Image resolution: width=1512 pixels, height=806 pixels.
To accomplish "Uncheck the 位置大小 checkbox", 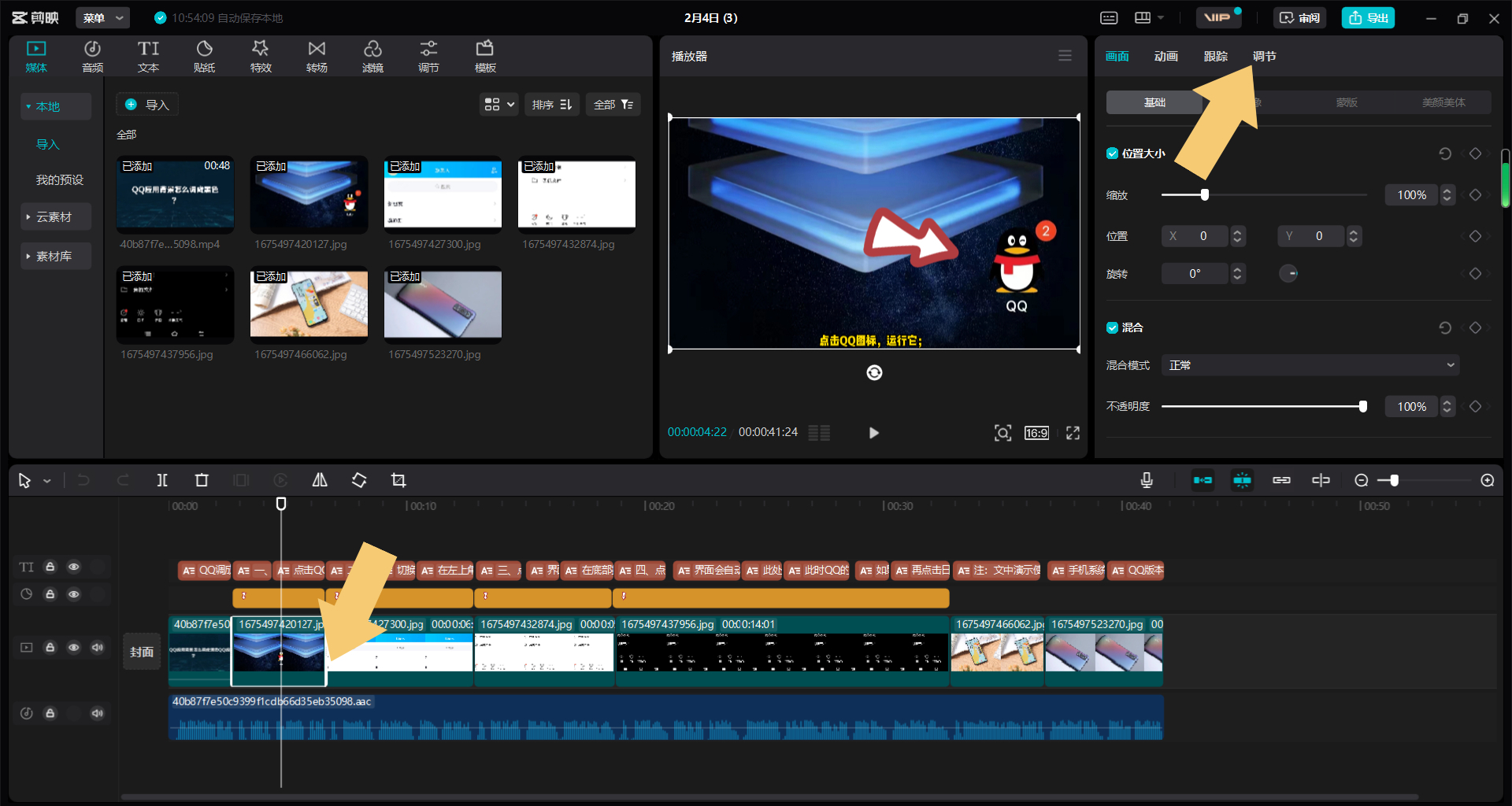I will (x=1112, y=153).
